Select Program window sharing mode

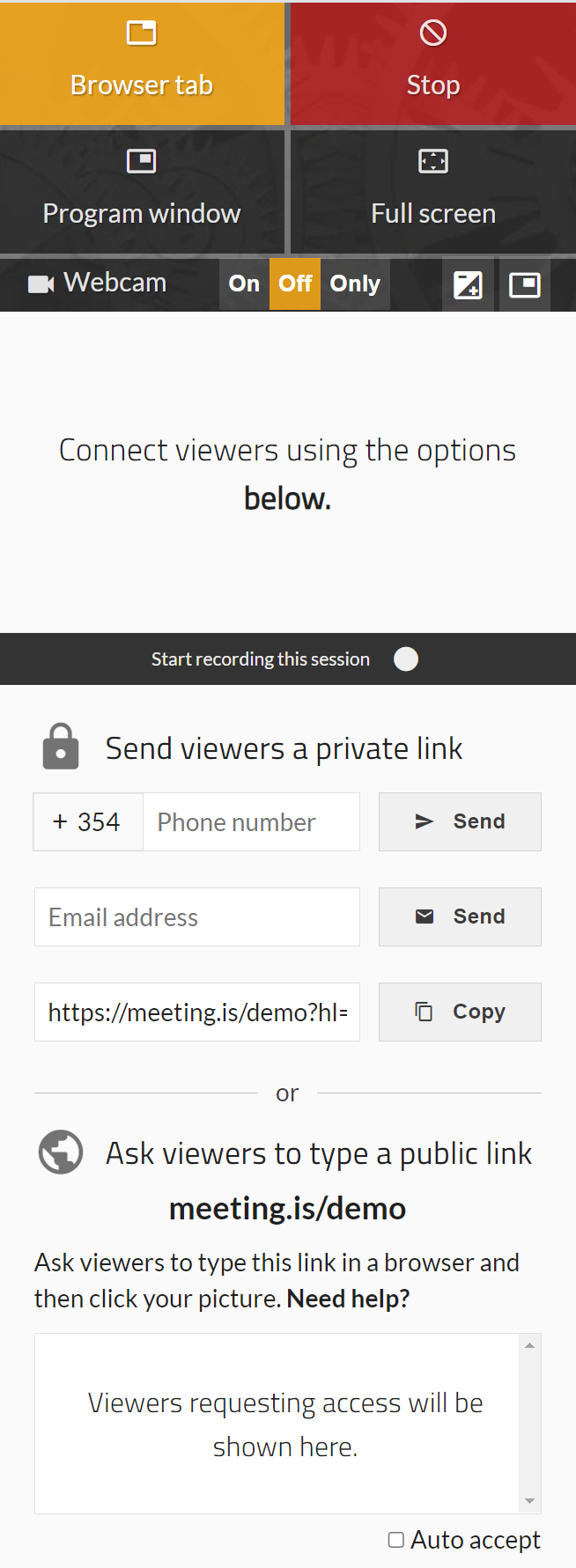(x=142, y=192)
